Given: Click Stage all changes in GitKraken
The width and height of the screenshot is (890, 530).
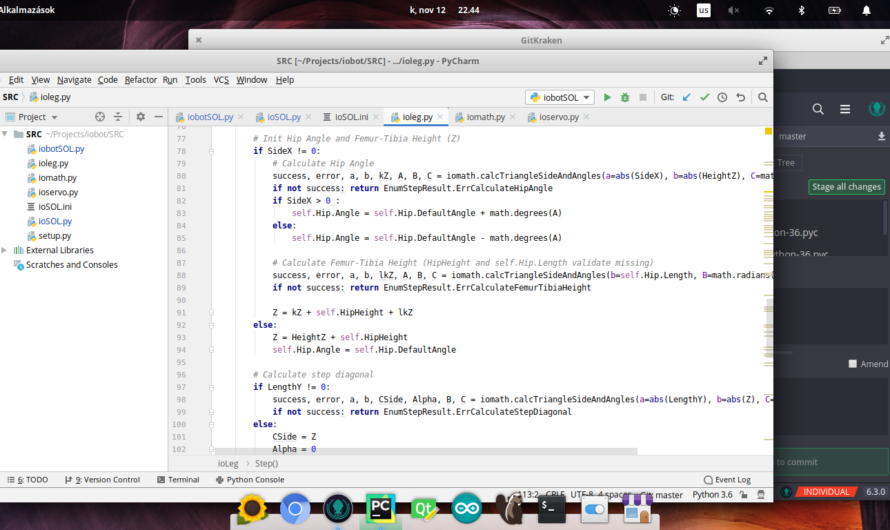Looking at the screenshot, I should [x=846, y=187].
